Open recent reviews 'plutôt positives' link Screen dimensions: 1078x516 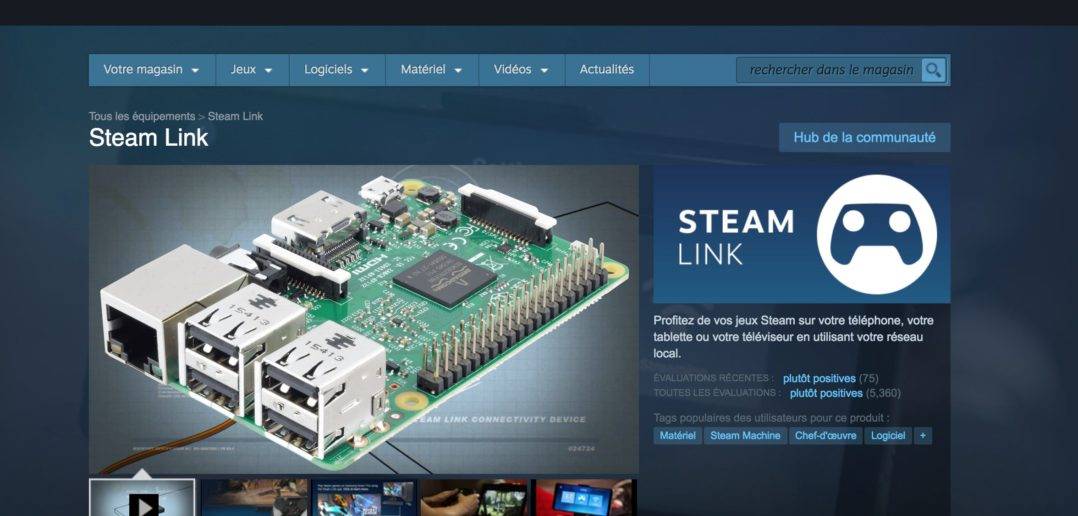tap(819, 379)
